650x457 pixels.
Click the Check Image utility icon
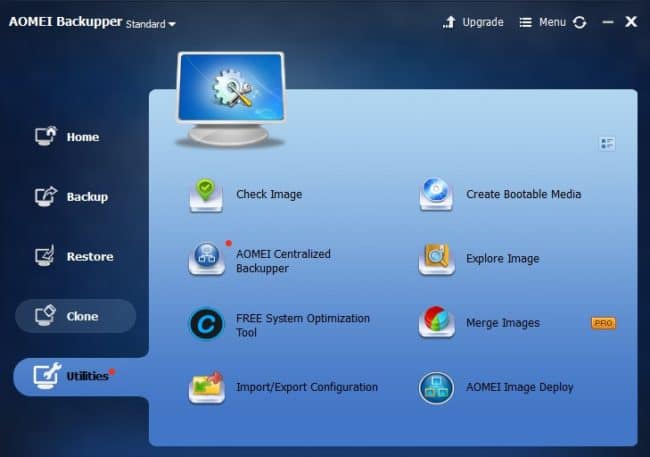[206, 195]
